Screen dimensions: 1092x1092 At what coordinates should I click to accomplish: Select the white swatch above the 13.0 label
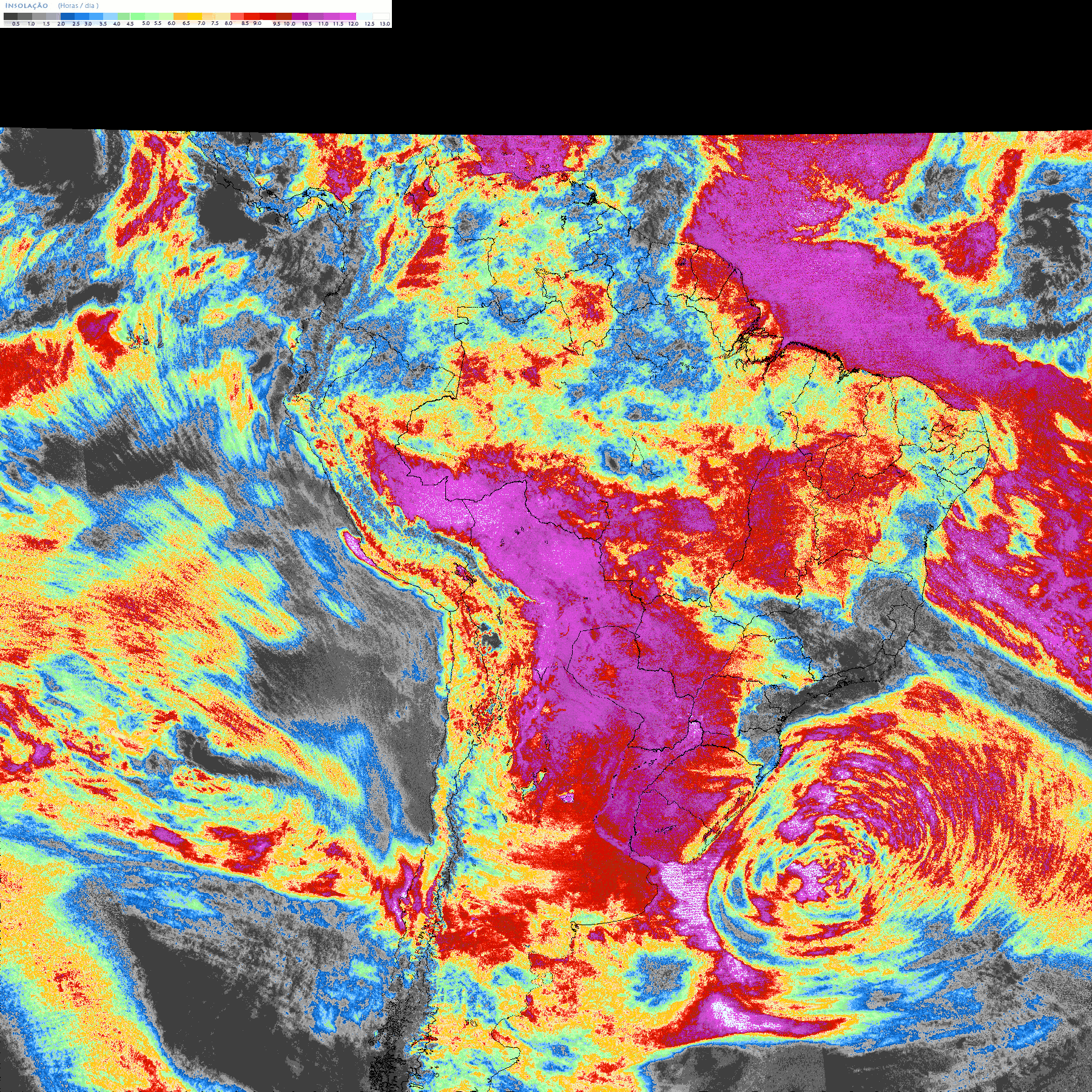[381, 16]
